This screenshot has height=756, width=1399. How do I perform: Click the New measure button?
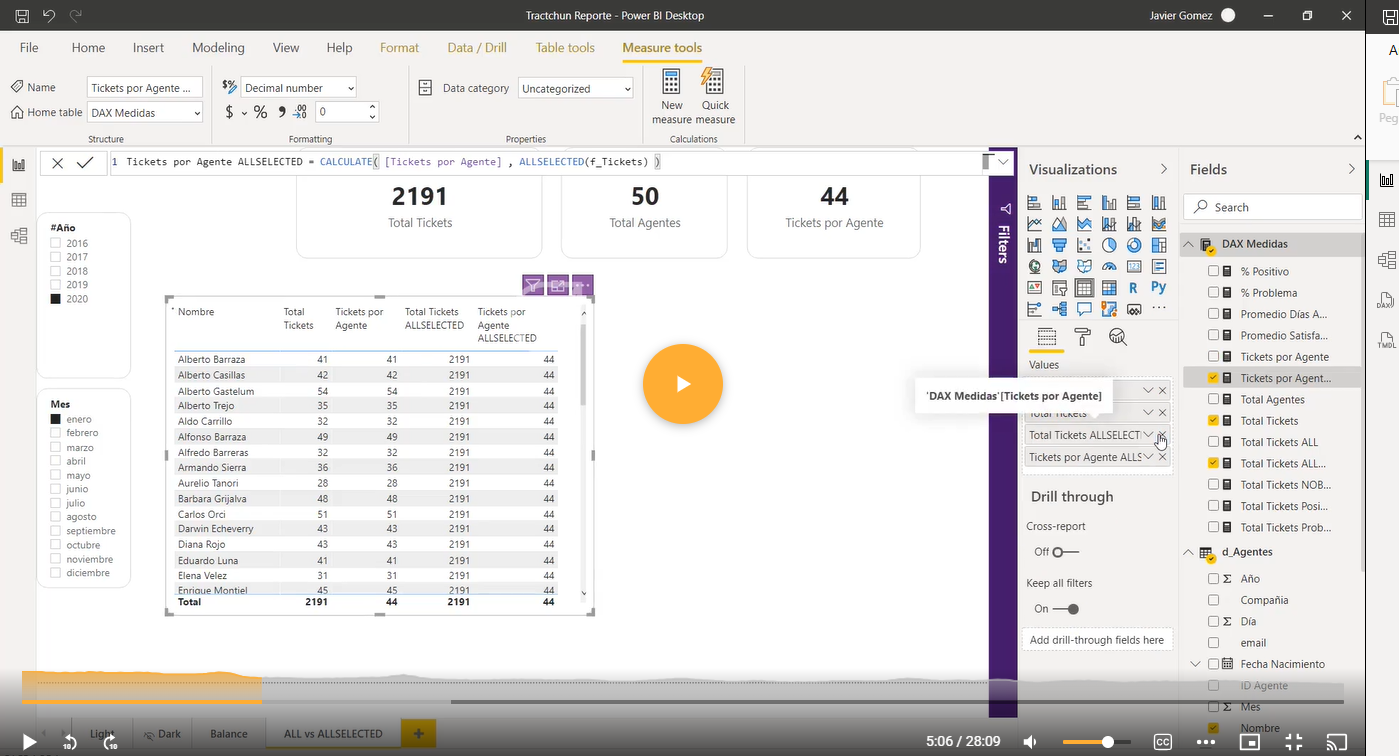point(672,97)
